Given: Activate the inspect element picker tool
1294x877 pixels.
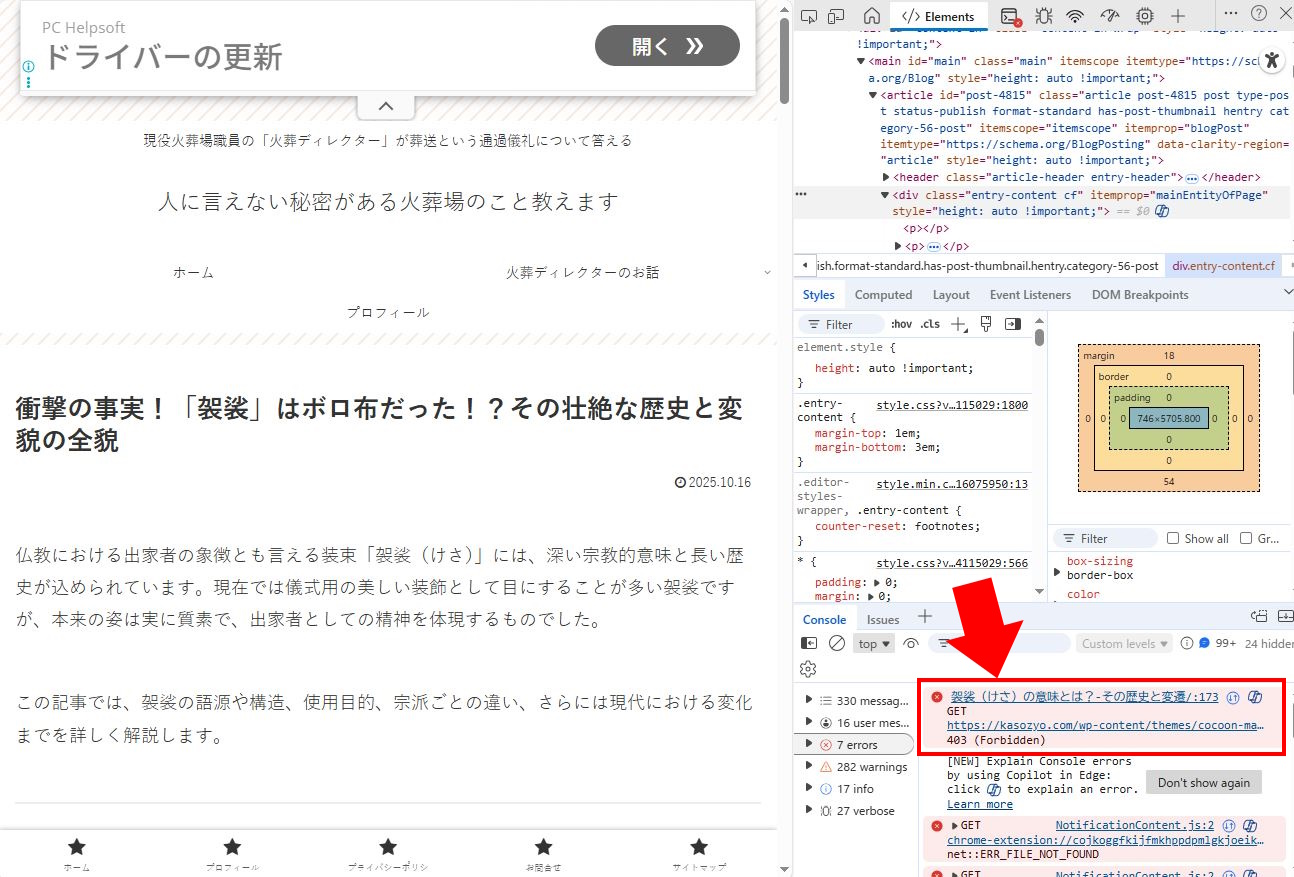Looking at the screenshot, I should click(x=809, y=16).
